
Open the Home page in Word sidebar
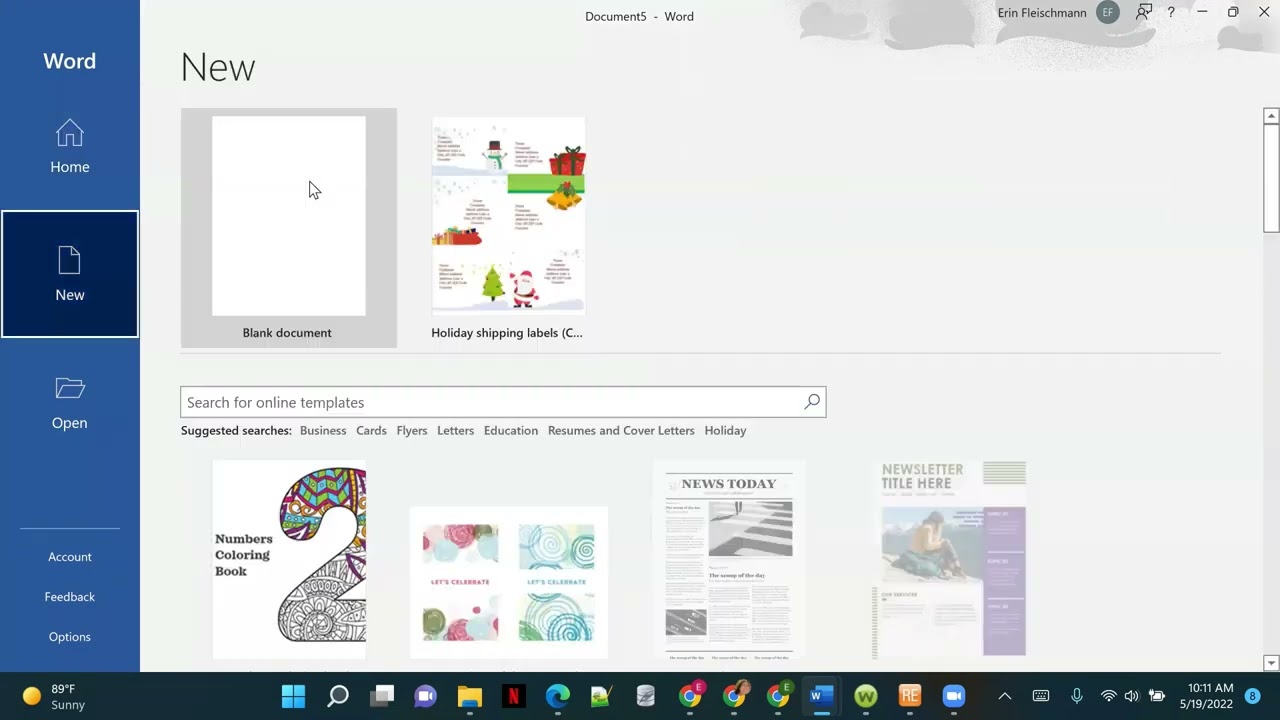pos(70,146)
